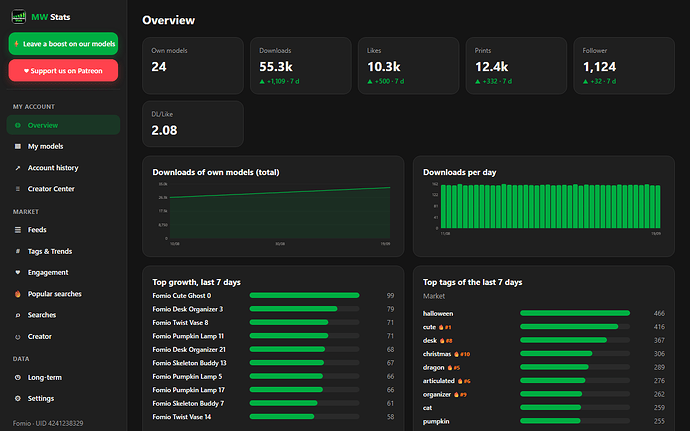Click the 12.4k Prints value
690x431 pixels.
[492, 66]
